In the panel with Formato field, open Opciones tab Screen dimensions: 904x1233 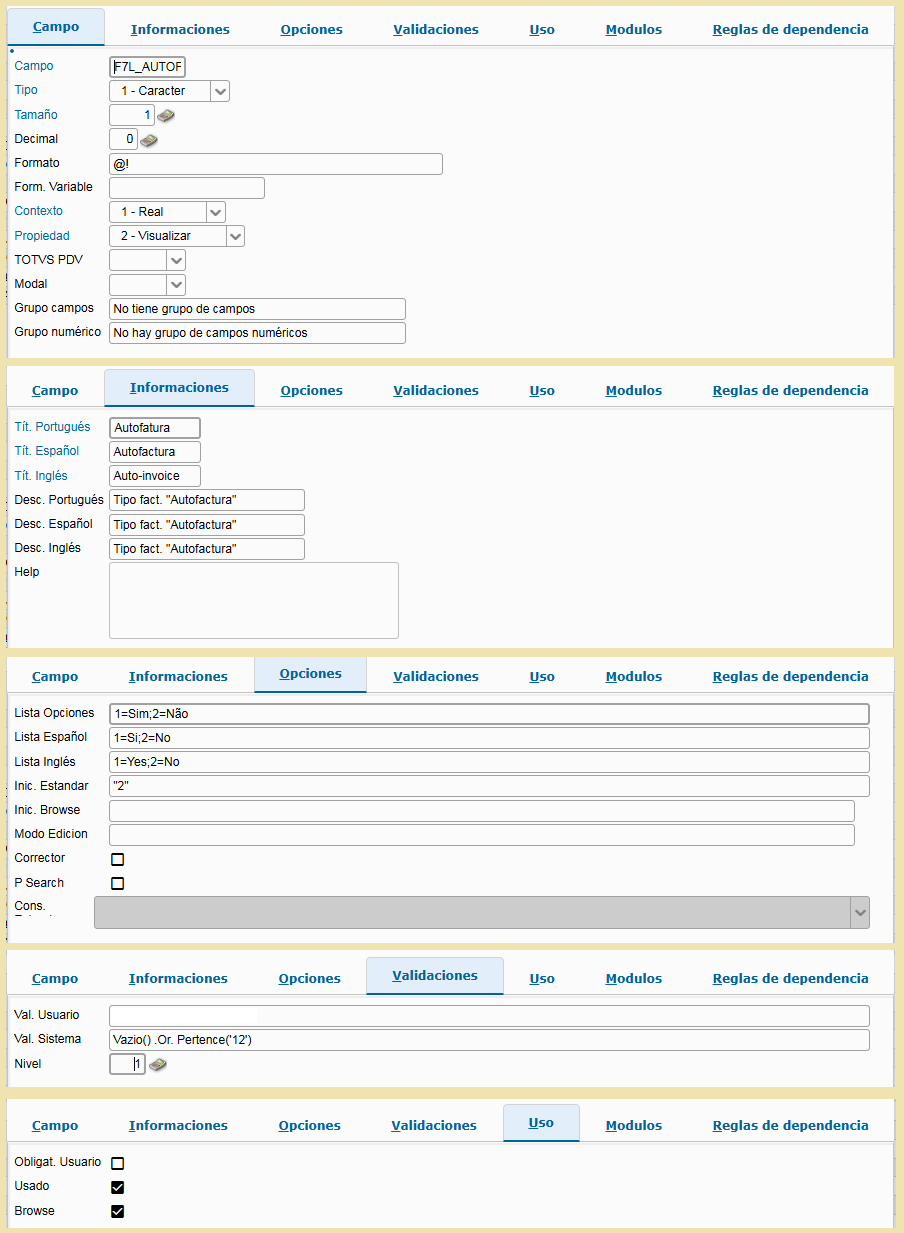312,29
